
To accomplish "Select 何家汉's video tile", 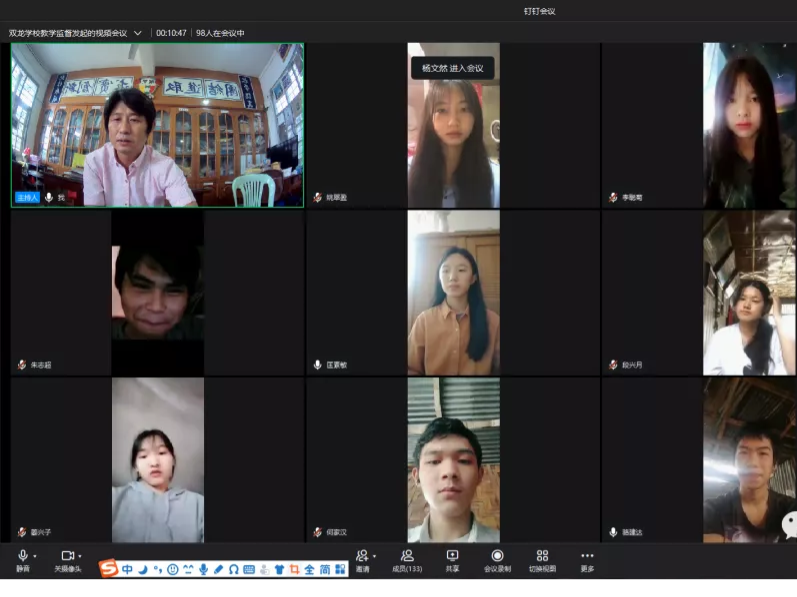I will click(453, 460).
